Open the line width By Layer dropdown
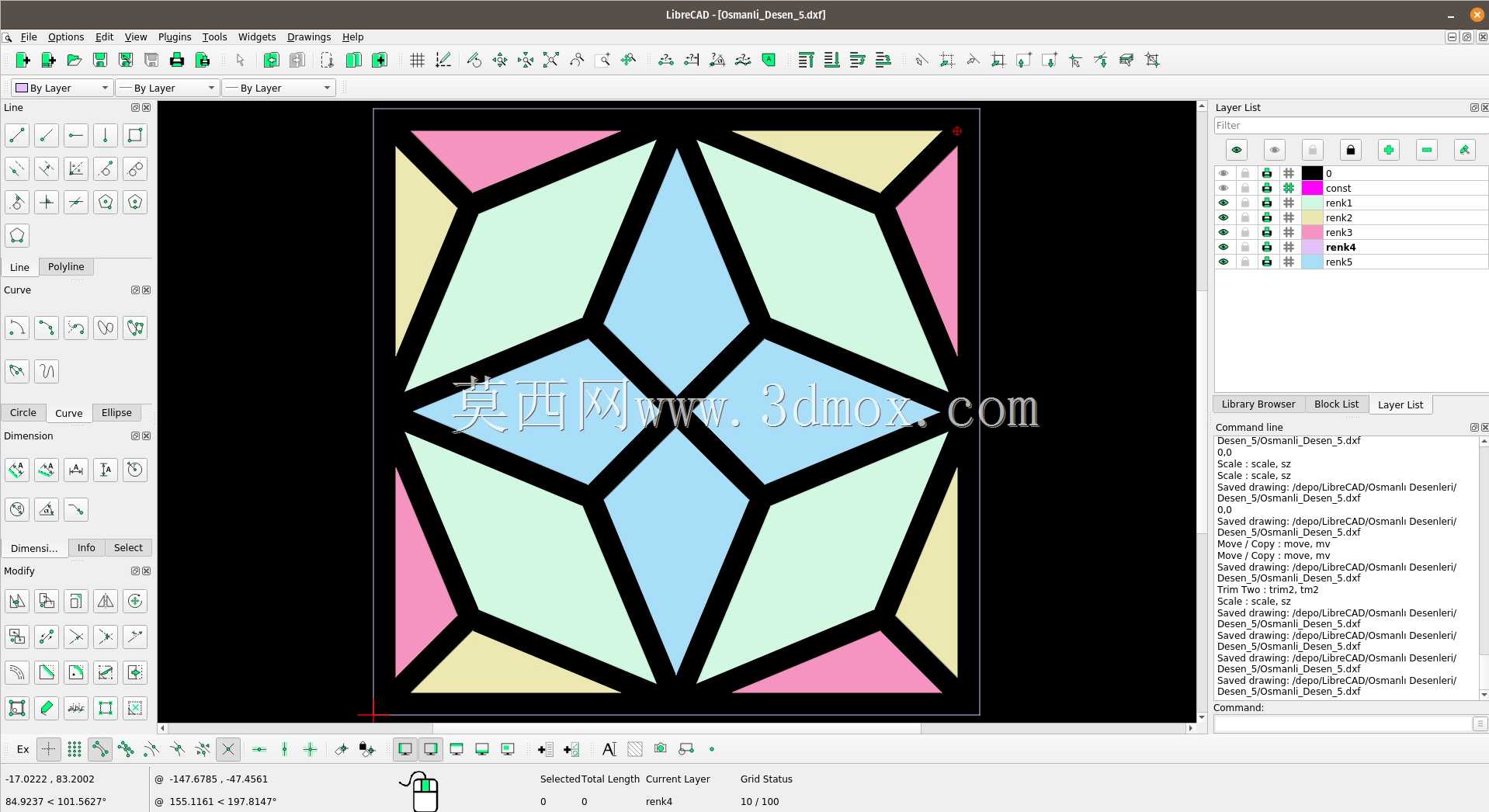 tap(166, 88)
